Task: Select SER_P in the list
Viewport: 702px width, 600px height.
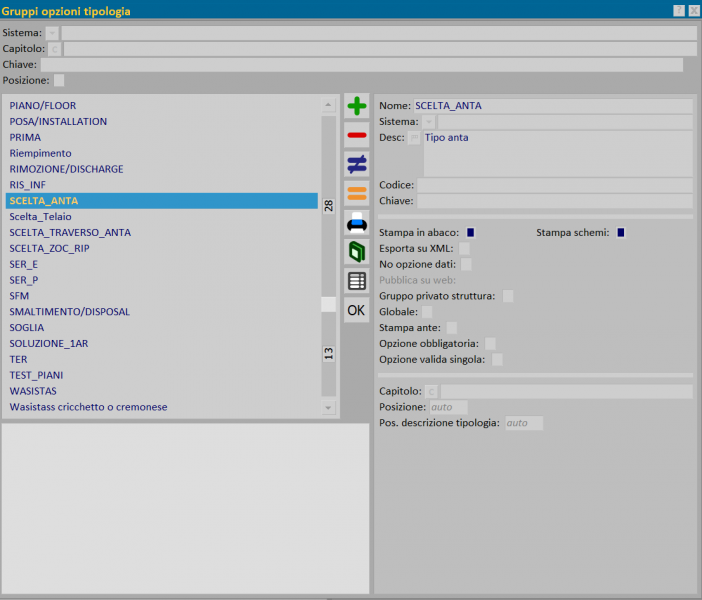Action: pyautogui.click(x=162, y=280)
